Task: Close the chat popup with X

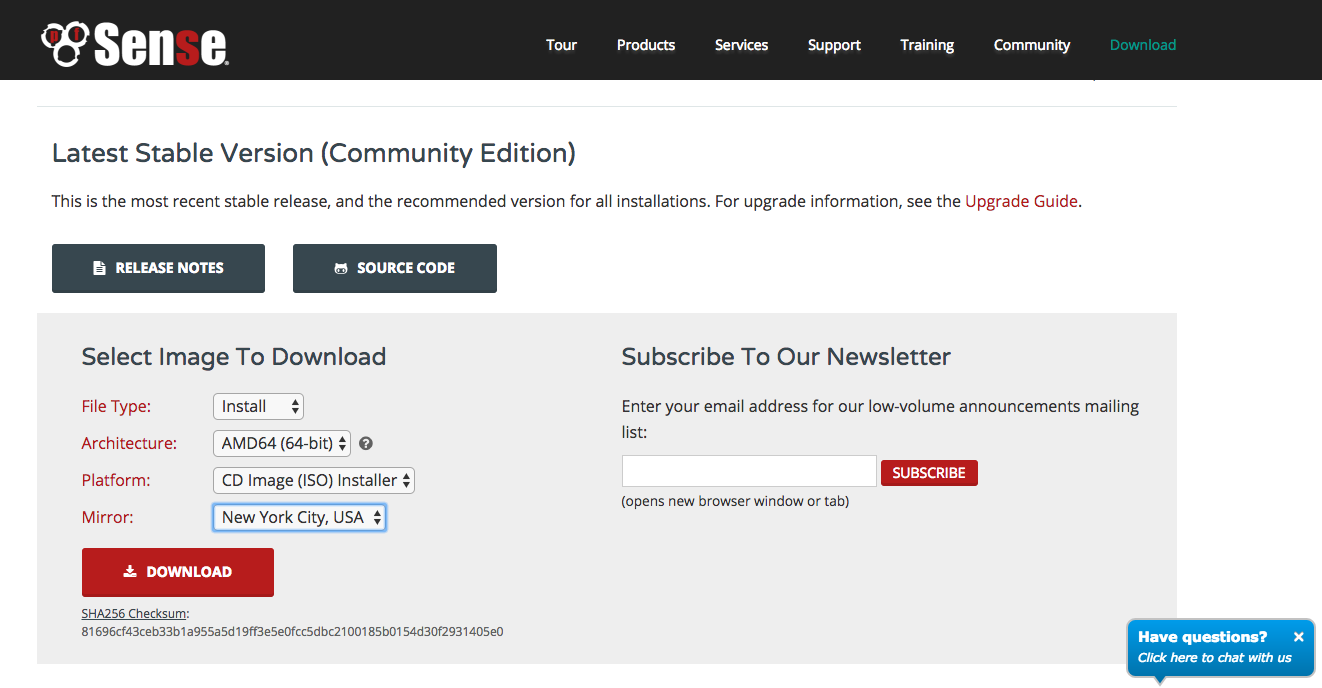Action: [1298, 637]
